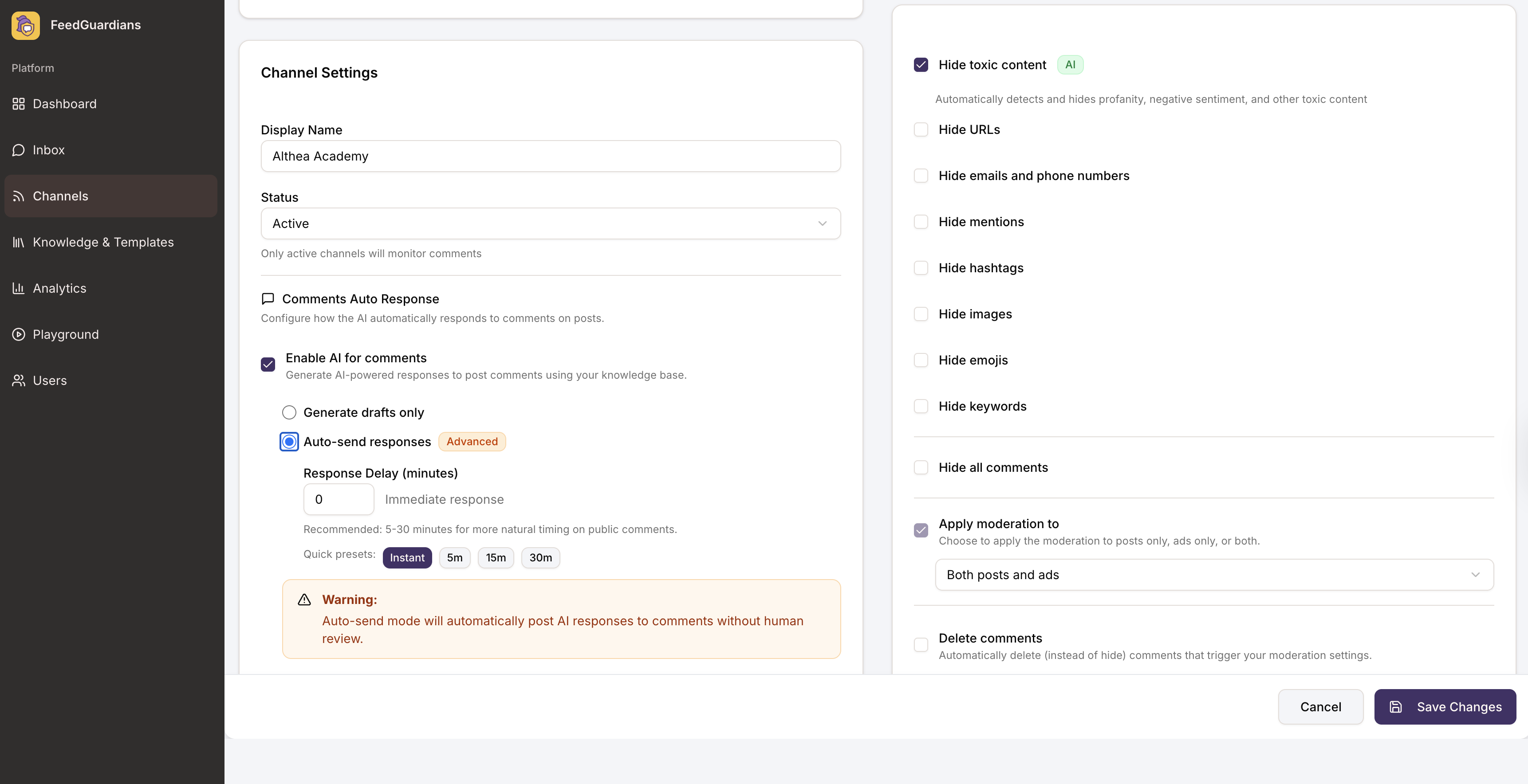Image resolution: width=1528 pixels, height=784 pixels.
Task: Choose the 15m quick preset
Action: (x=495, y=557)
